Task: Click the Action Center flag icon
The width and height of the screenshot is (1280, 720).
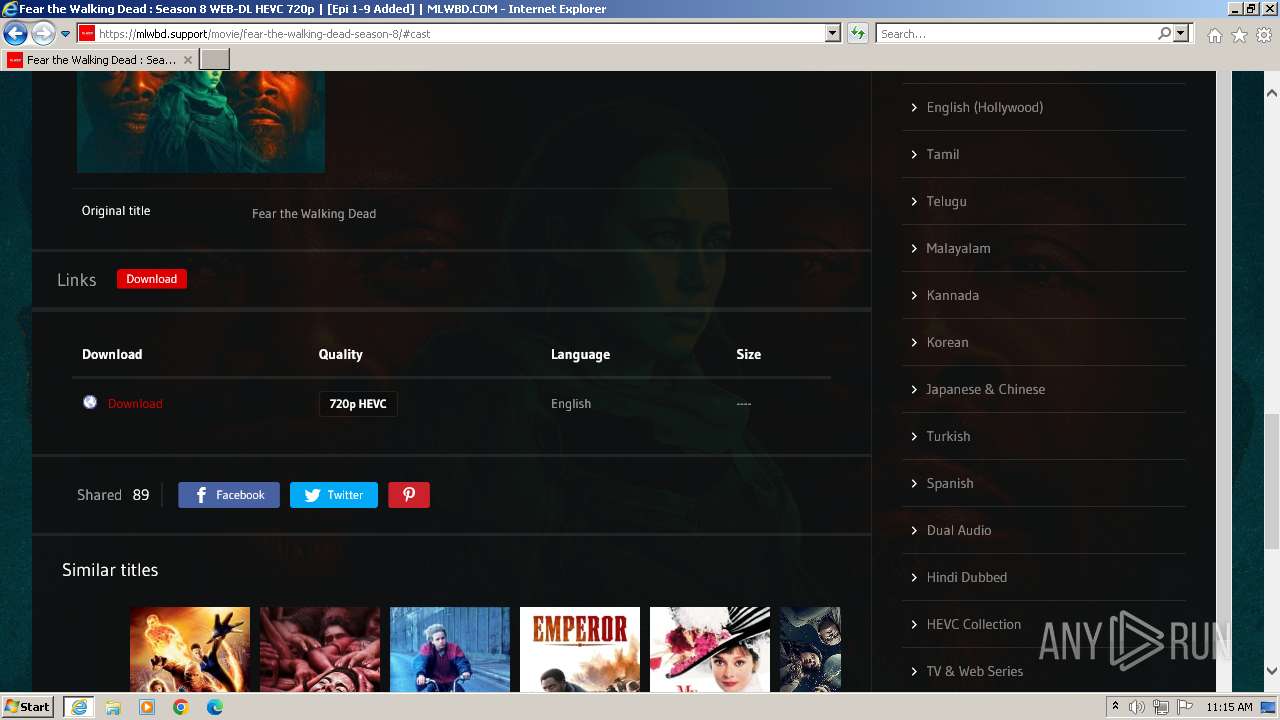Action: point(1183,707)
